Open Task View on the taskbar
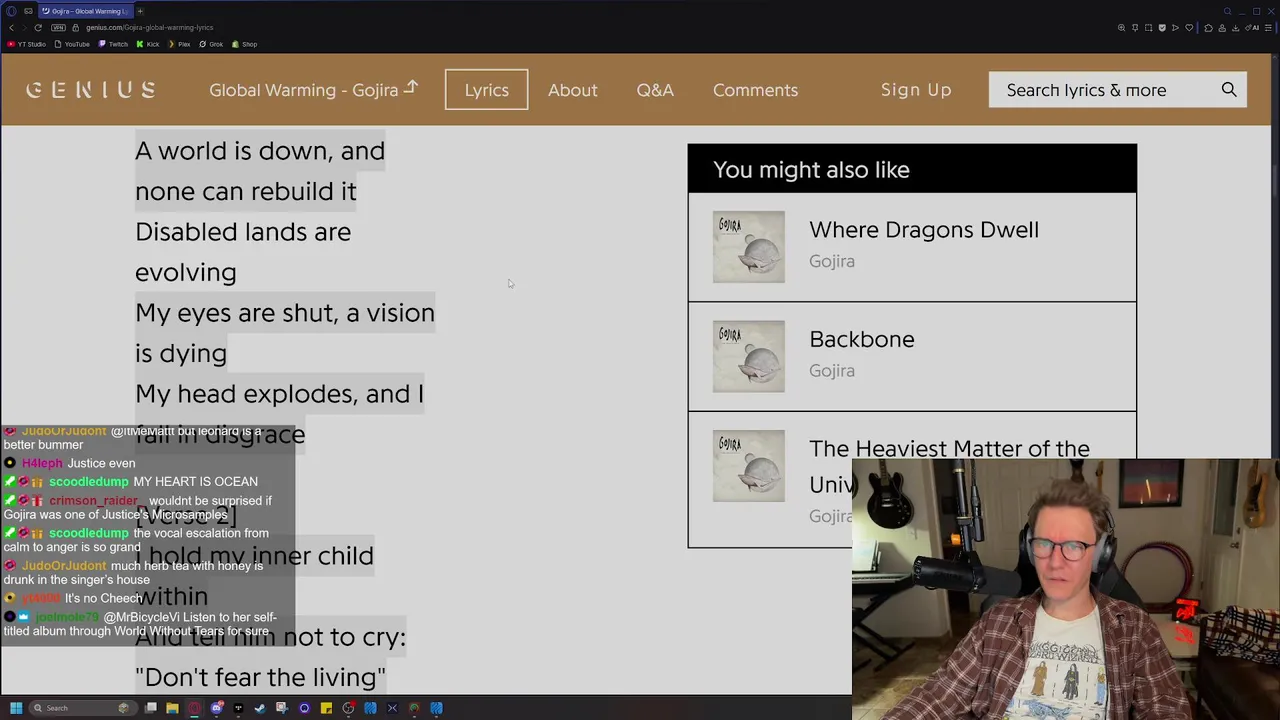Screen dimensions: 1280x720 pos(151,708)
